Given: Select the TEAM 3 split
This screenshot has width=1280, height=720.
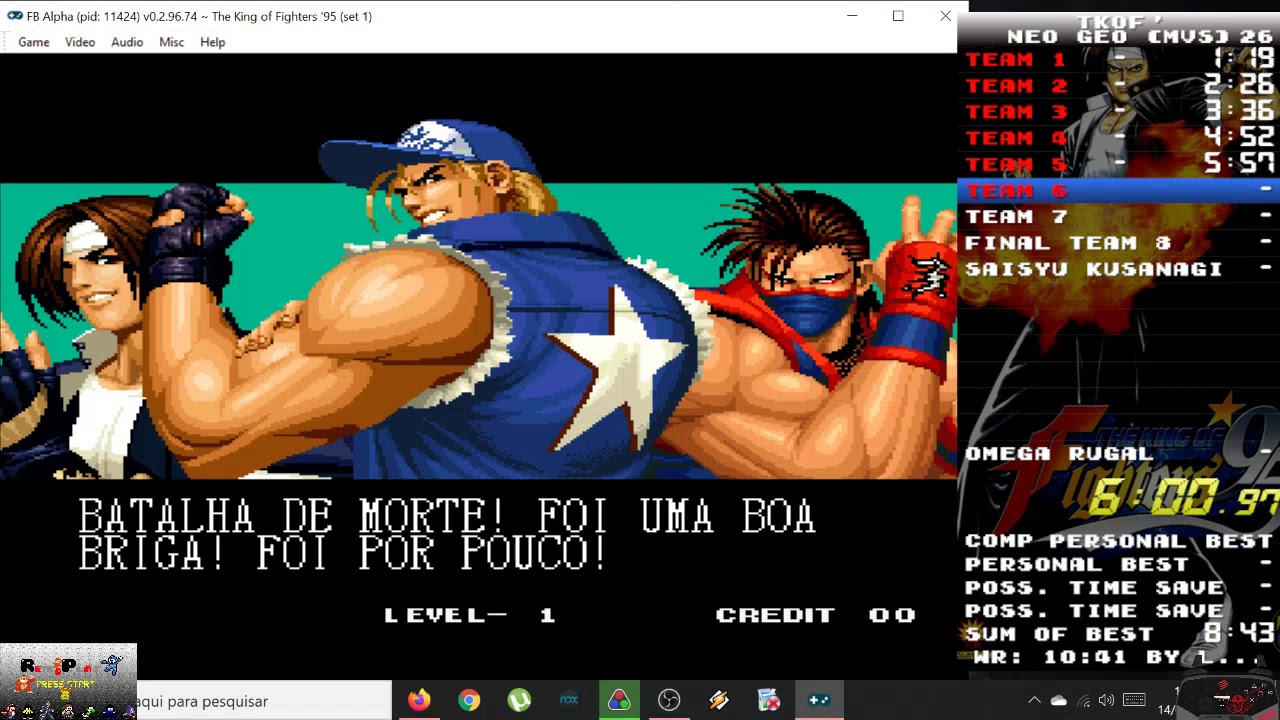Looking at the screenshot, I should click(1118, 112).
